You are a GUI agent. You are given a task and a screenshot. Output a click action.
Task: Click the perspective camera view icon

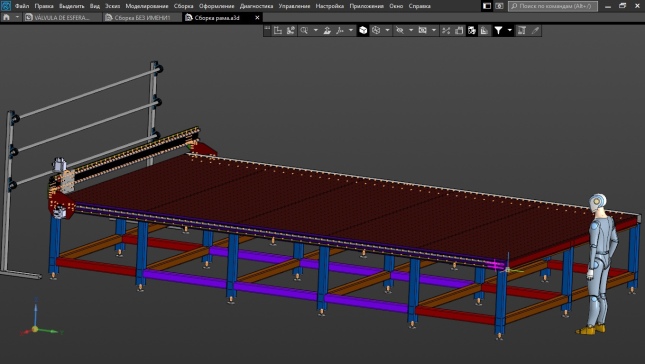[x=422, y=30]
